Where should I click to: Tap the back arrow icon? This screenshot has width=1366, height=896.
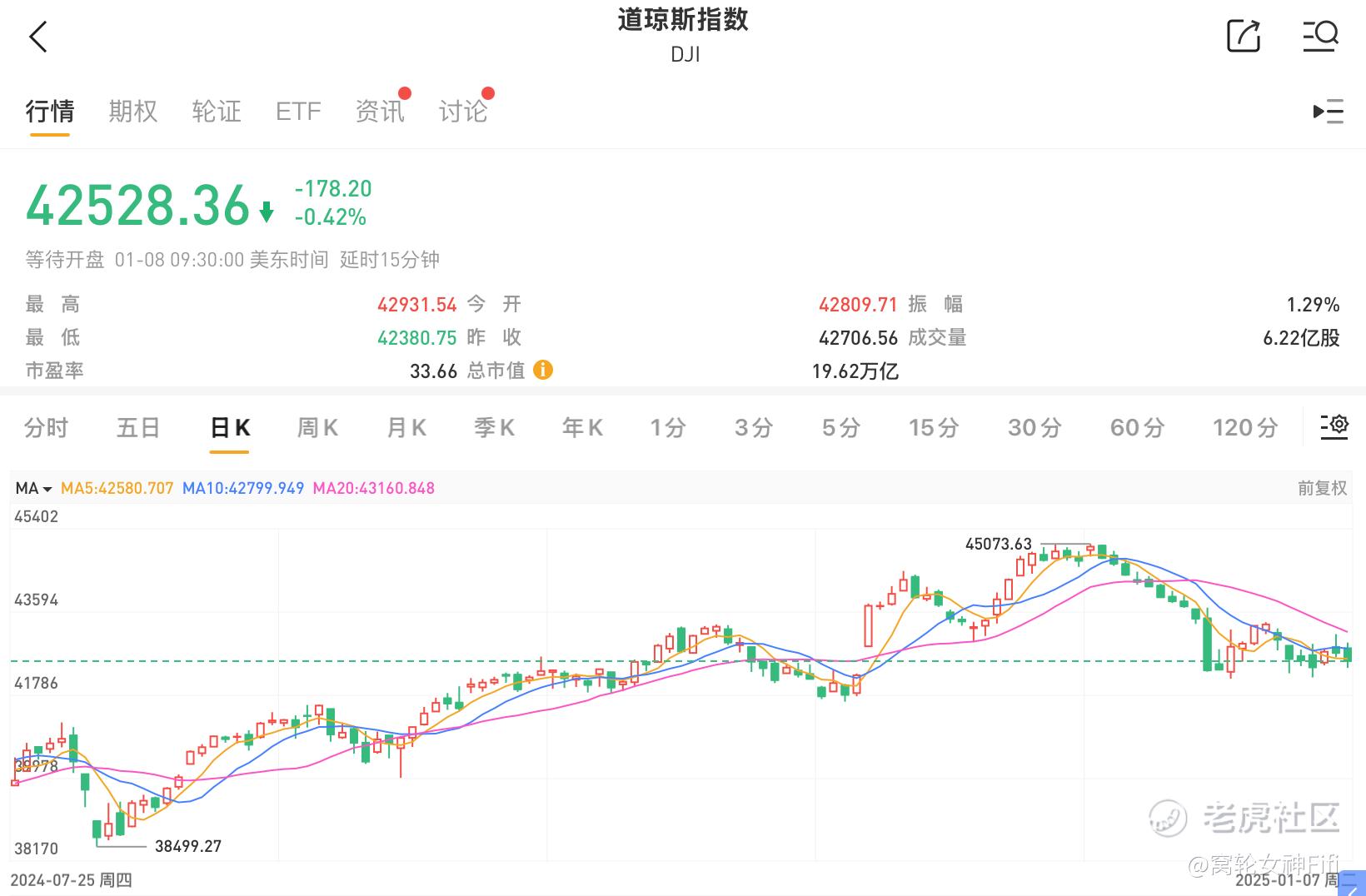[38, 37]
